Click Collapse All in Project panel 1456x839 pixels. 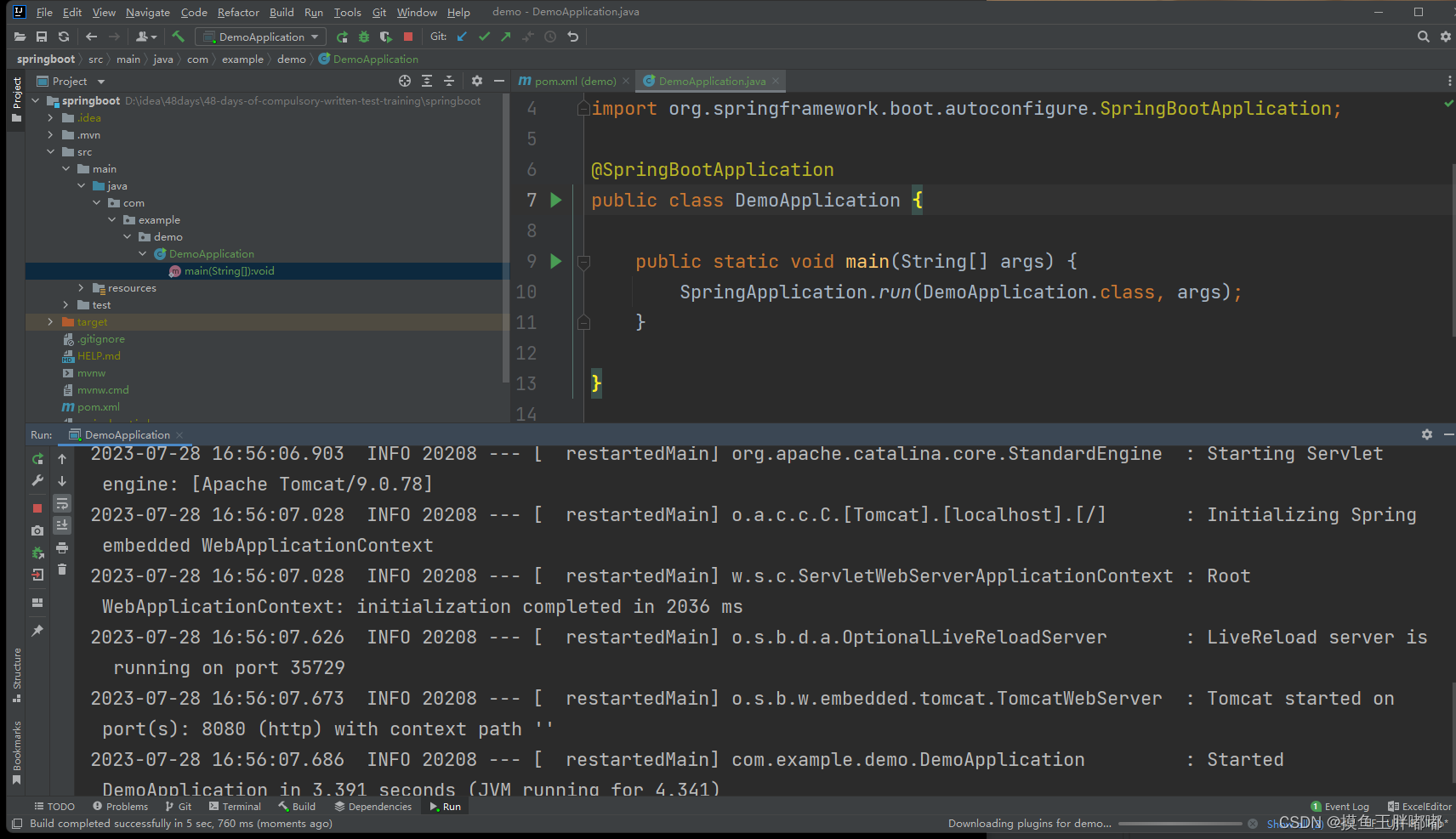pos(449,81)
